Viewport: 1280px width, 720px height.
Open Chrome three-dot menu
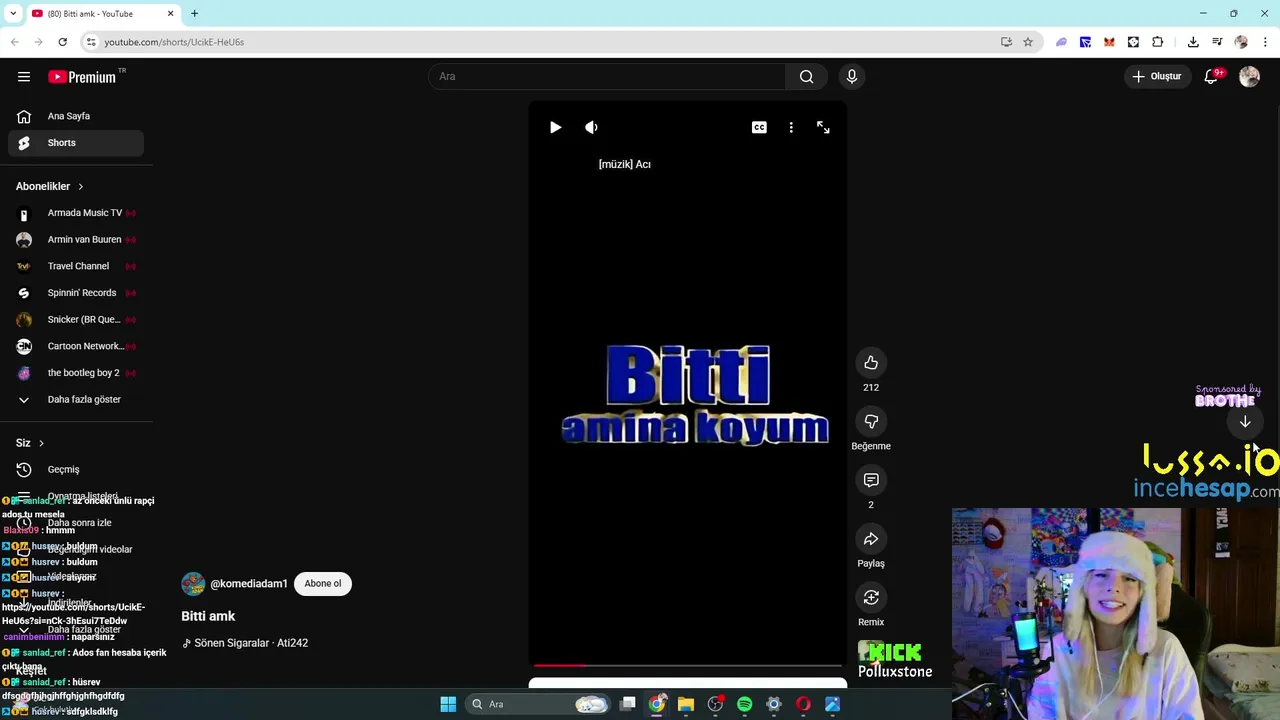click(x=1266, y=42)
